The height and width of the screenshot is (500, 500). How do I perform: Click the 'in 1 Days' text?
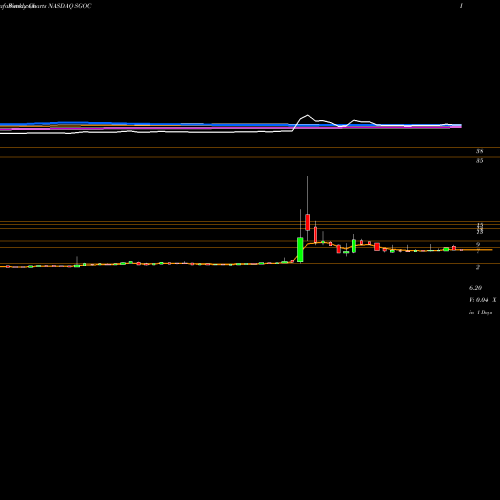pyautogui.click(x=480, y=313)
